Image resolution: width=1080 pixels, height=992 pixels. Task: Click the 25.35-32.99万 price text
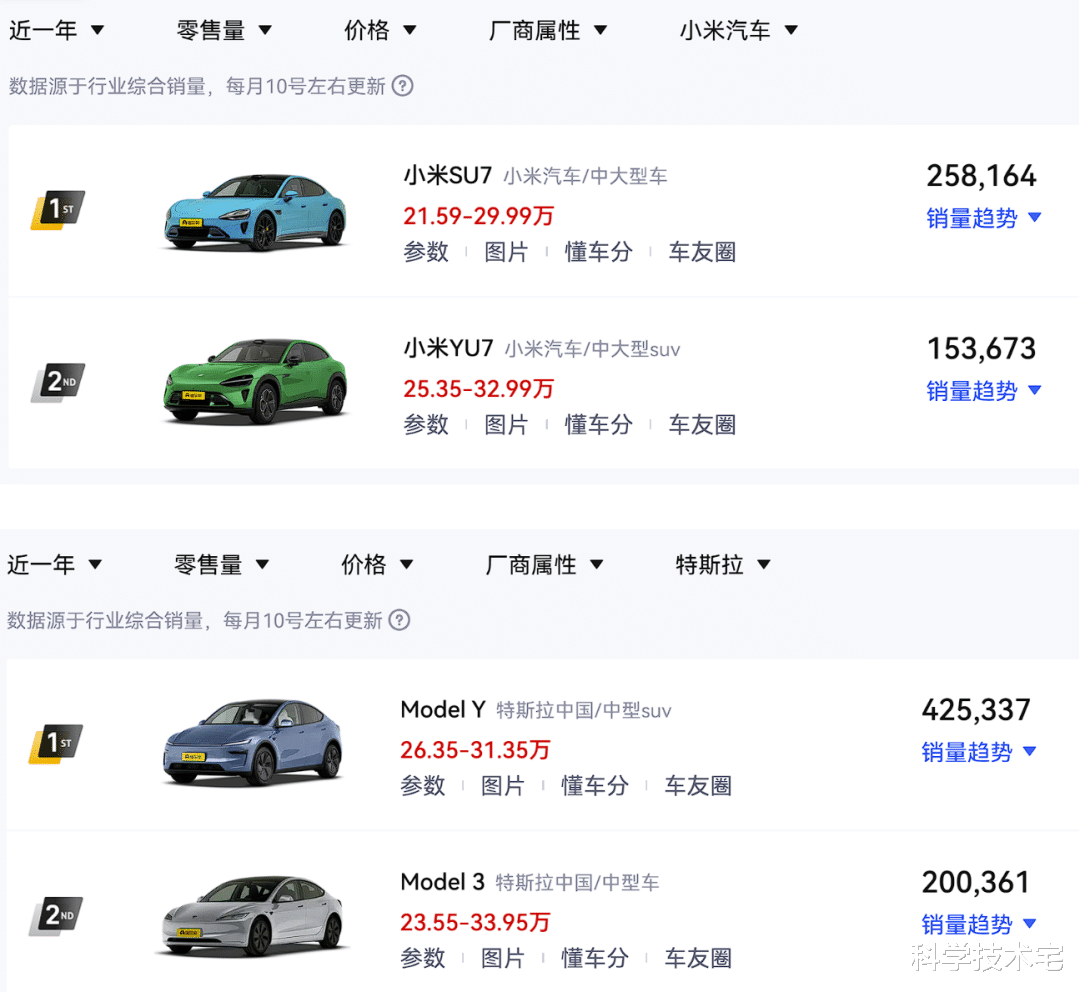click(x=479, y=389)
